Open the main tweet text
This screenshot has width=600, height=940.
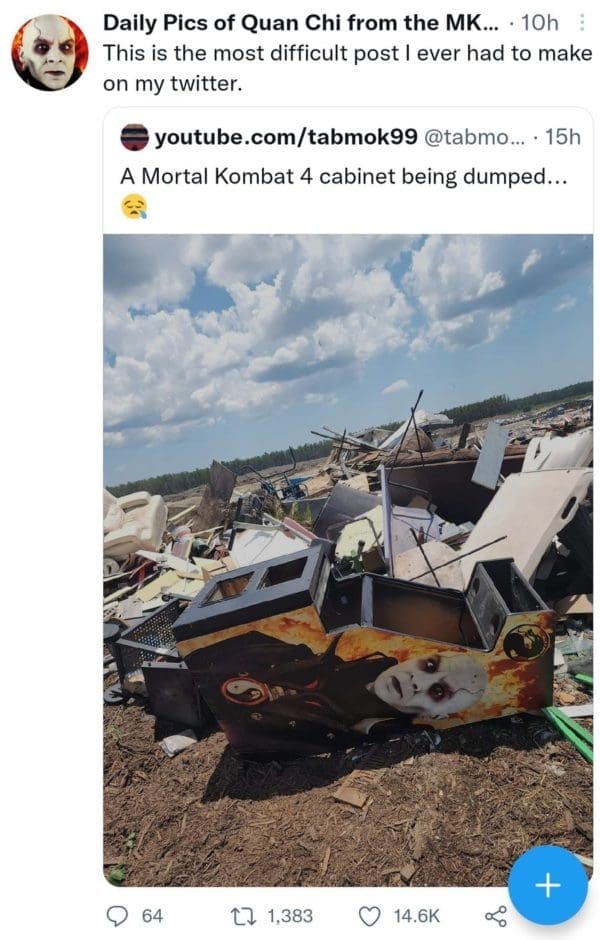(347, 68)
